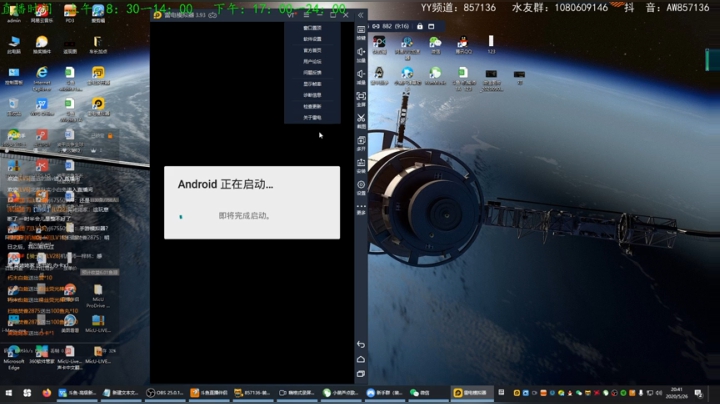
Task: Click the 'Android 正在启动...' dialog title
Action: coord(225,185)
